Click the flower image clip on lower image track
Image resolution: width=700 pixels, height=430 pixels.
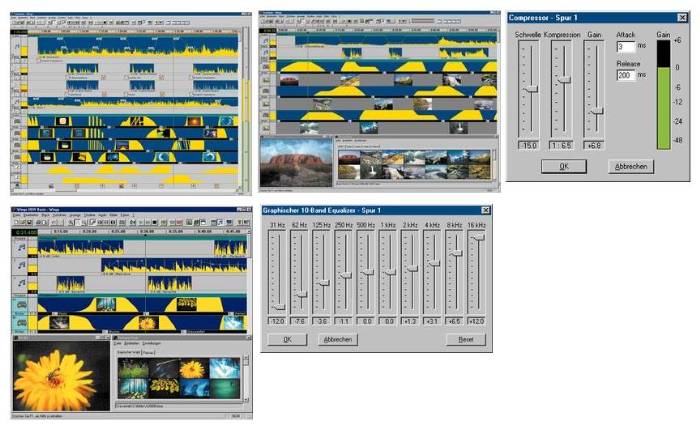(x=148, y=322)
